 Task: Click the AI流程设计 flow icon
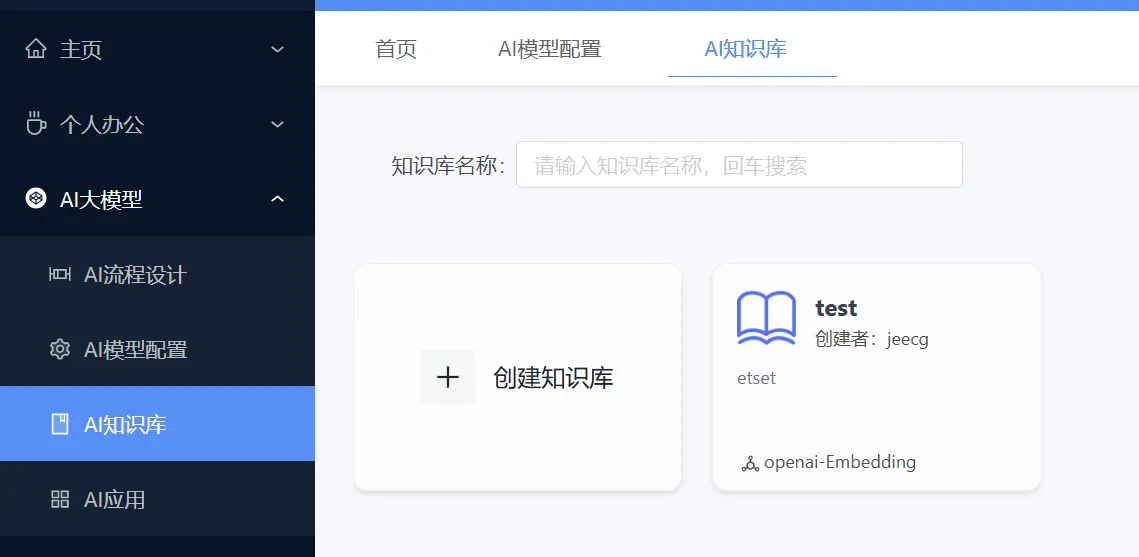click(60, 274)
